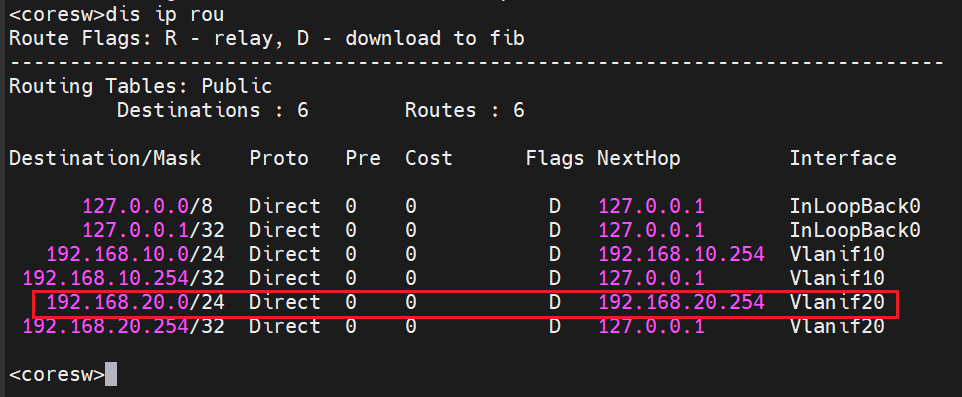Click destination 192.168.20.0/24
The height and width of the screenshot is (397, 962).
point(136,302)
